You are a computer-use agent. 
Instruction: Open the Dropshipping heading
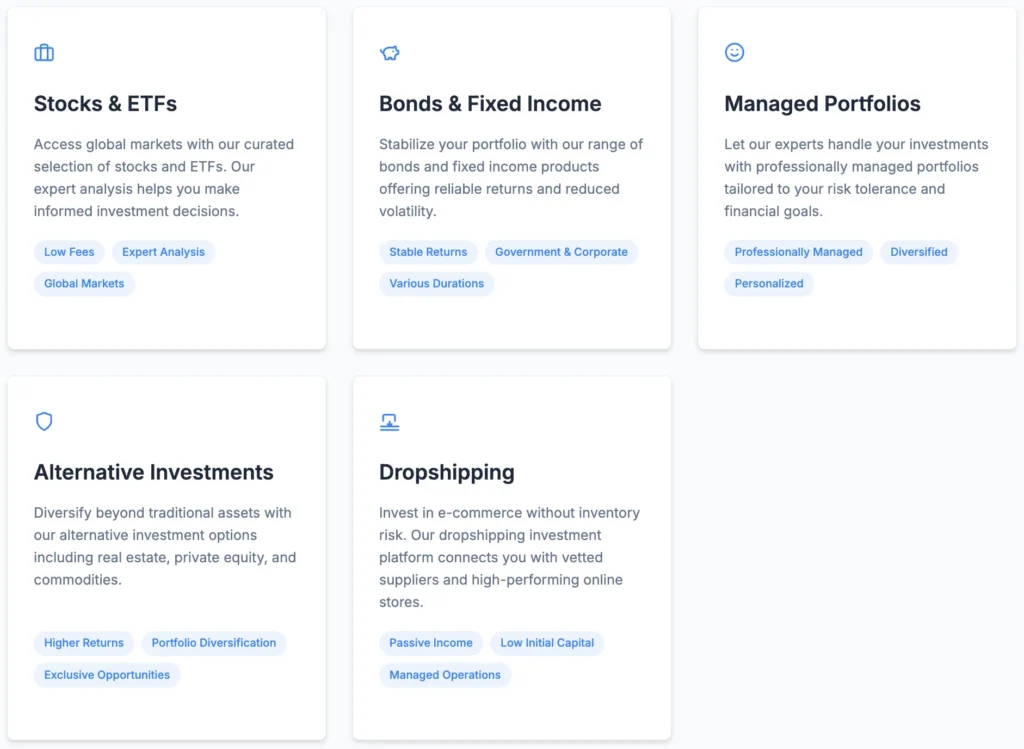pyautogui.click(x=446, y=472)
